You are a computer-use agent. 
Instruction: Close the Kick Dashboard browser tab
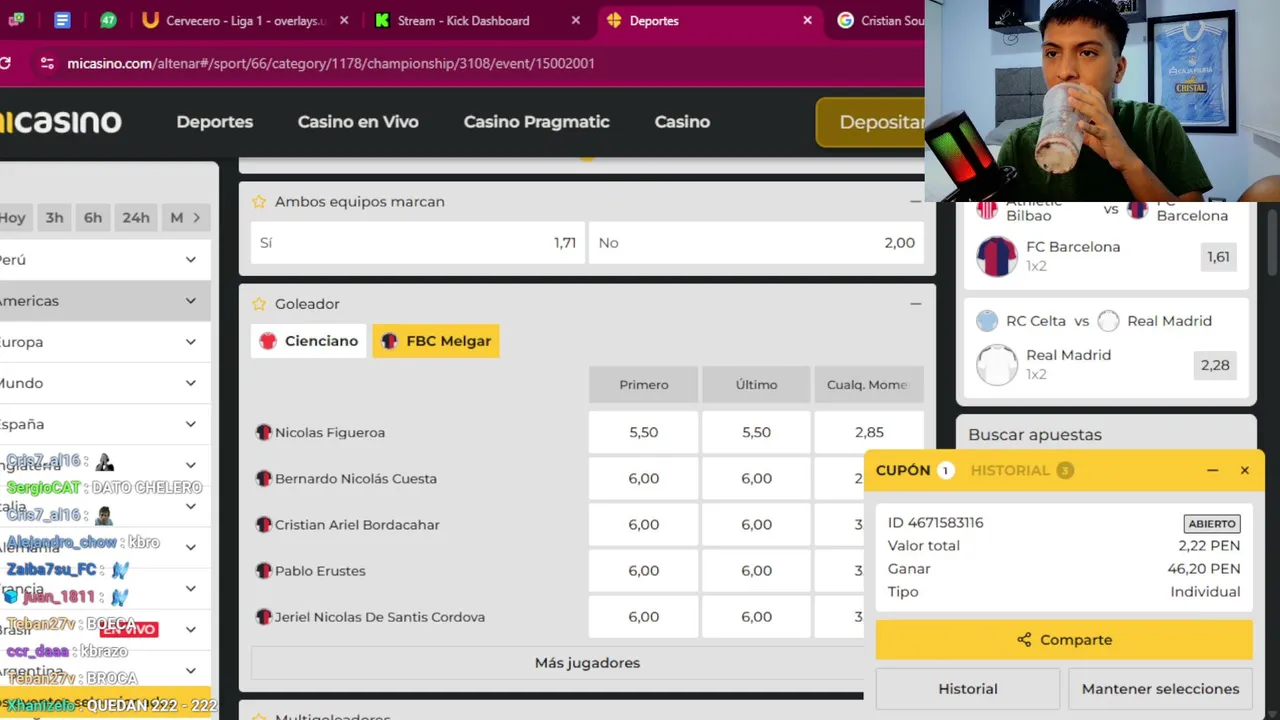pos(575,20)
